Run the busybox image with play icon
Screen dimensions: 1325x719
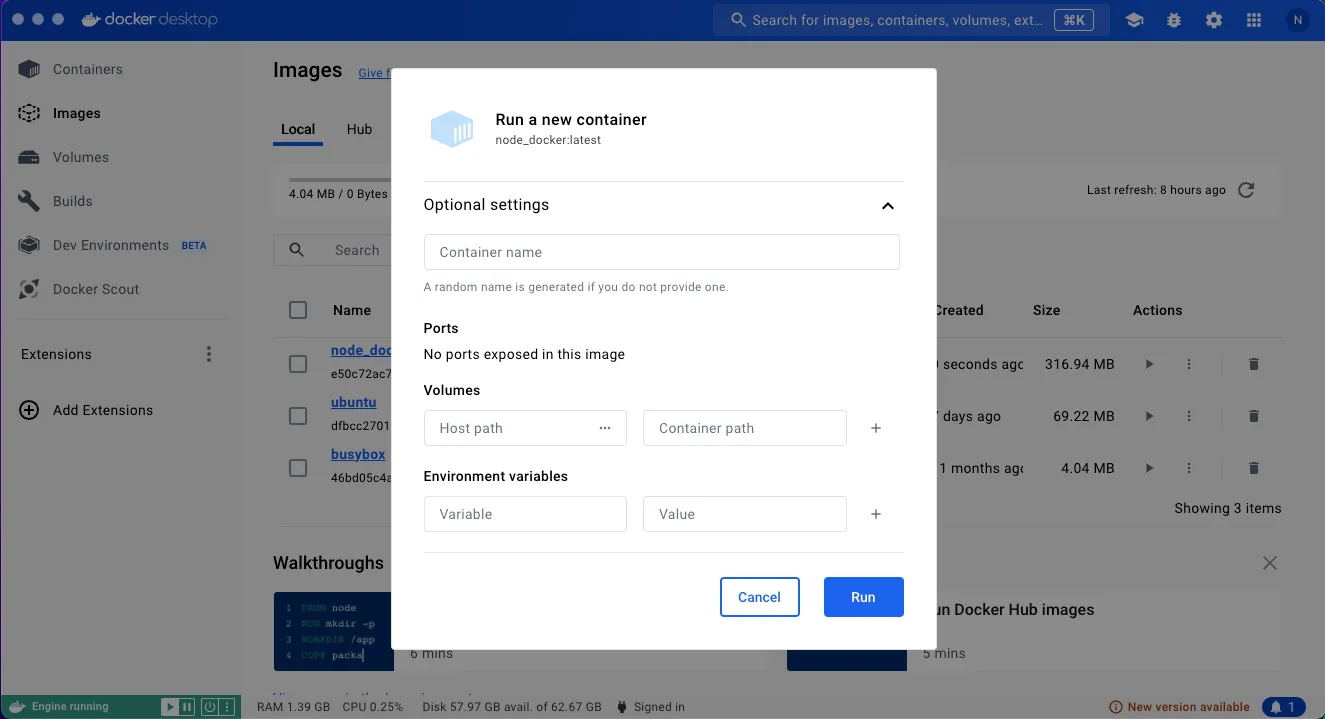coord(1149,468)
